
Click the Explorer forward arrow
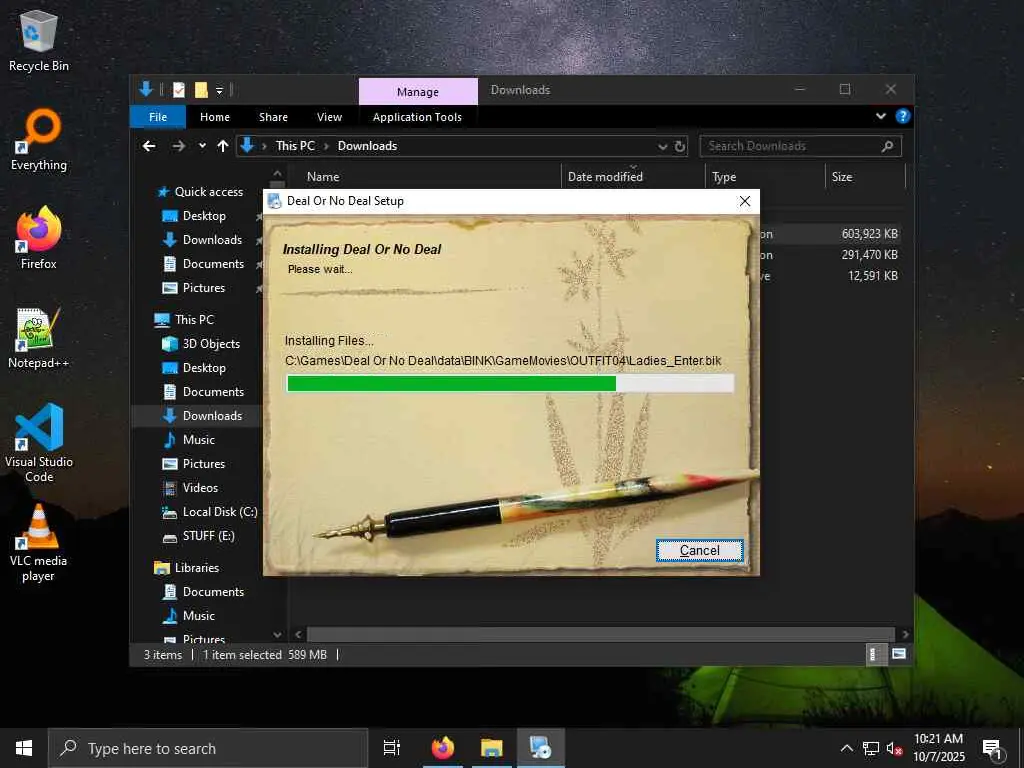[178, 146]
